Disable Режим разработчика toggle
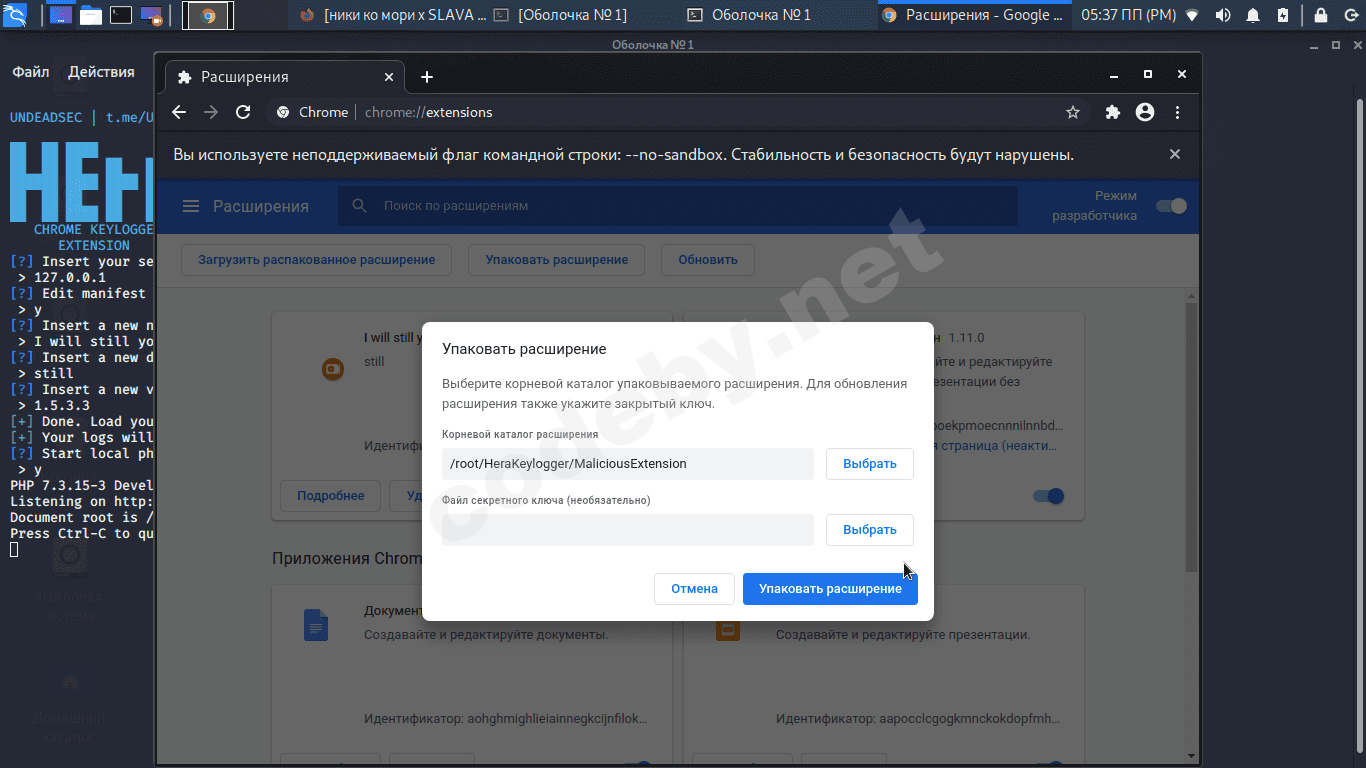The height and width of the screenshot is (768, 1366). tap(1170, 206)
